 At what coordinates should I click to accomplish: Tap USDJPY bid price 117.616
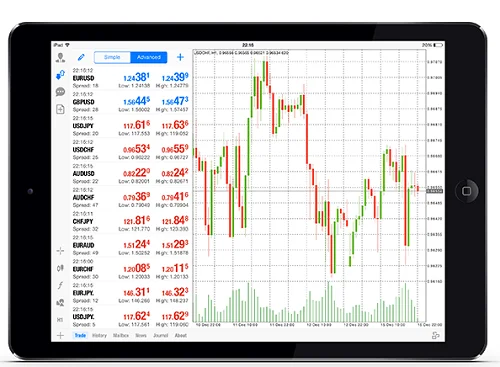(x=137, y=125)
